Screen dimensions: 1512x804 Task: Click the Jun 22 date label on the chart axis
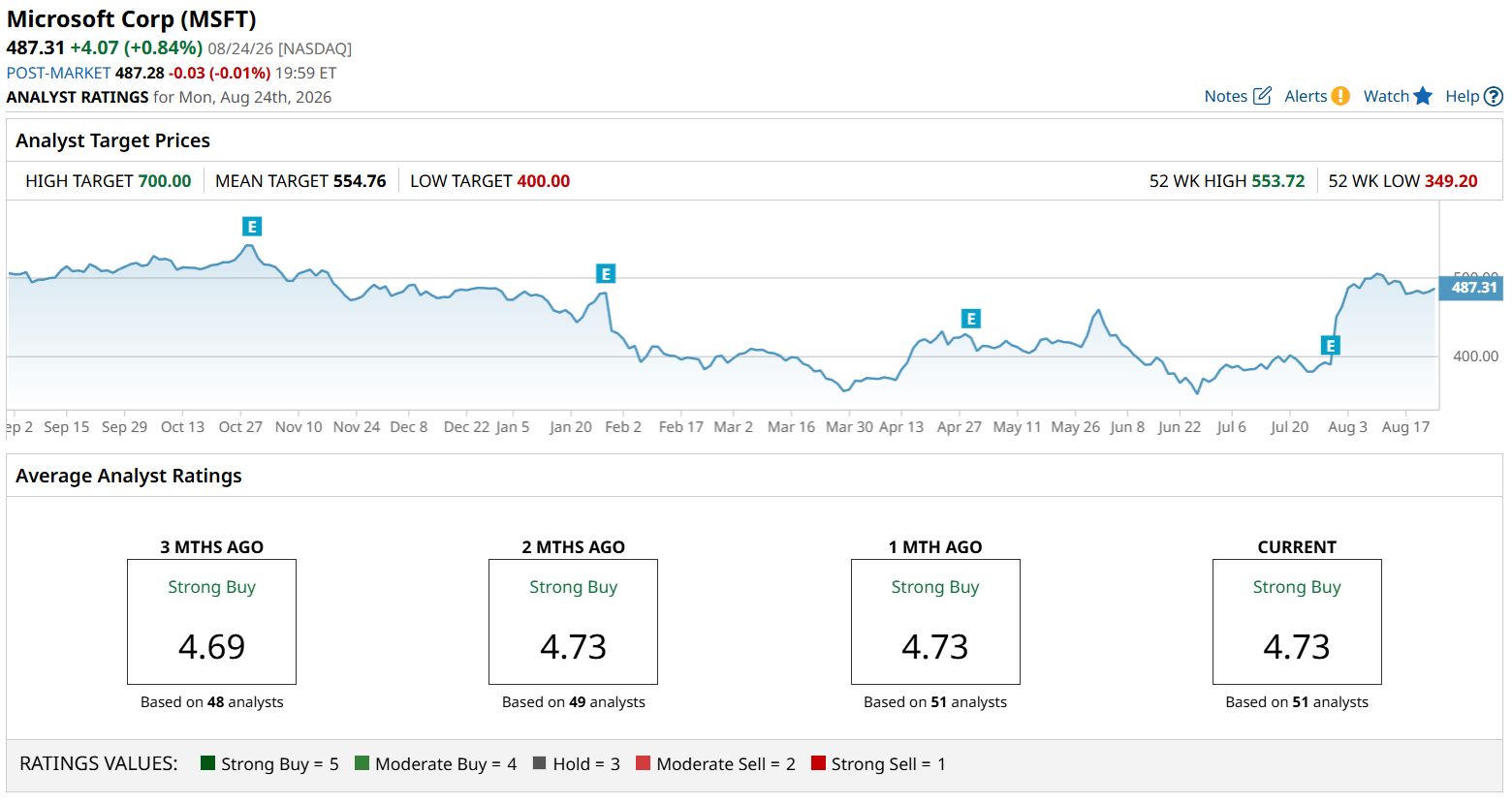pos(1180,427)
